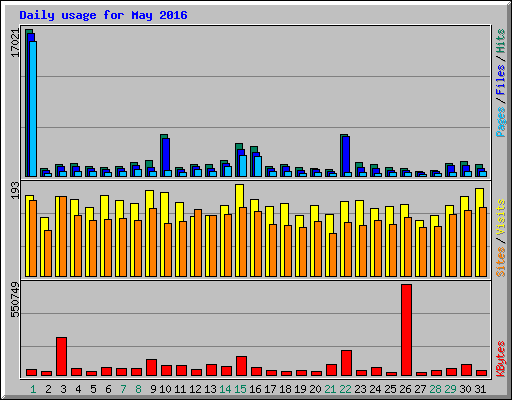Click day label 24 on the x-axis

tap(375, 389)
